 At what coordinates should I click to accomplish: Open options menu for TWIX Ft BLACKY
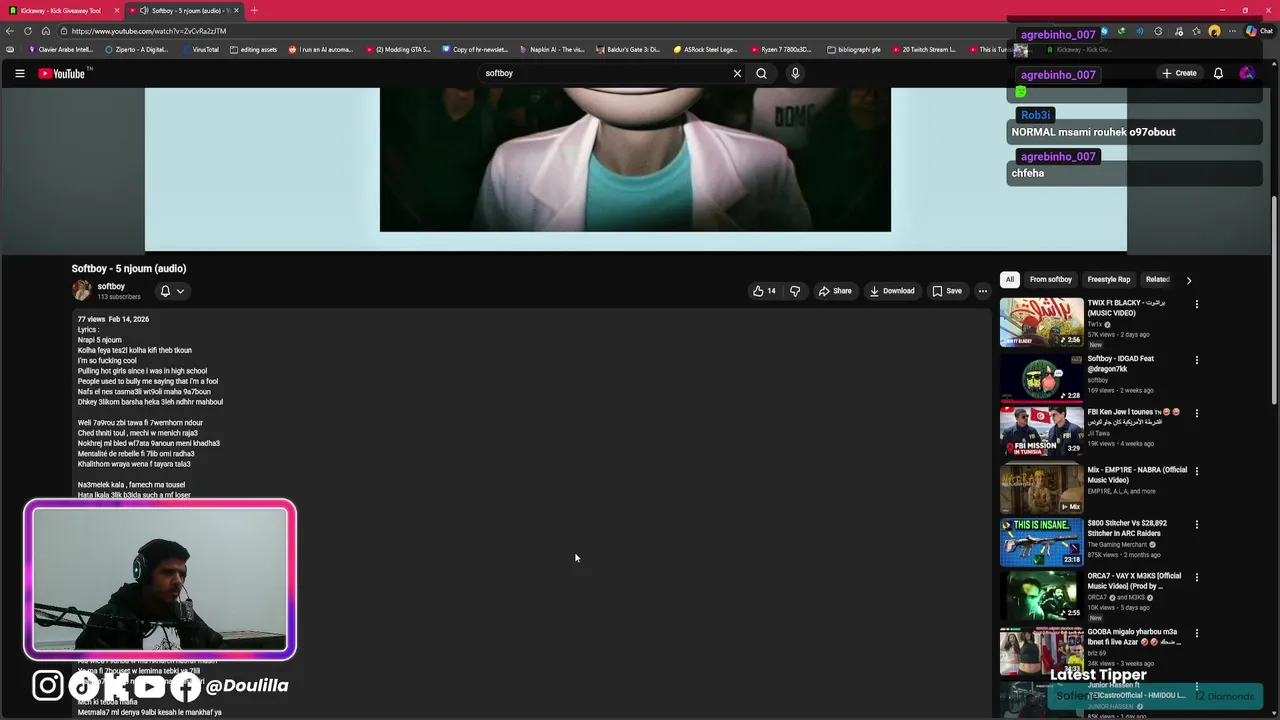1197,304
